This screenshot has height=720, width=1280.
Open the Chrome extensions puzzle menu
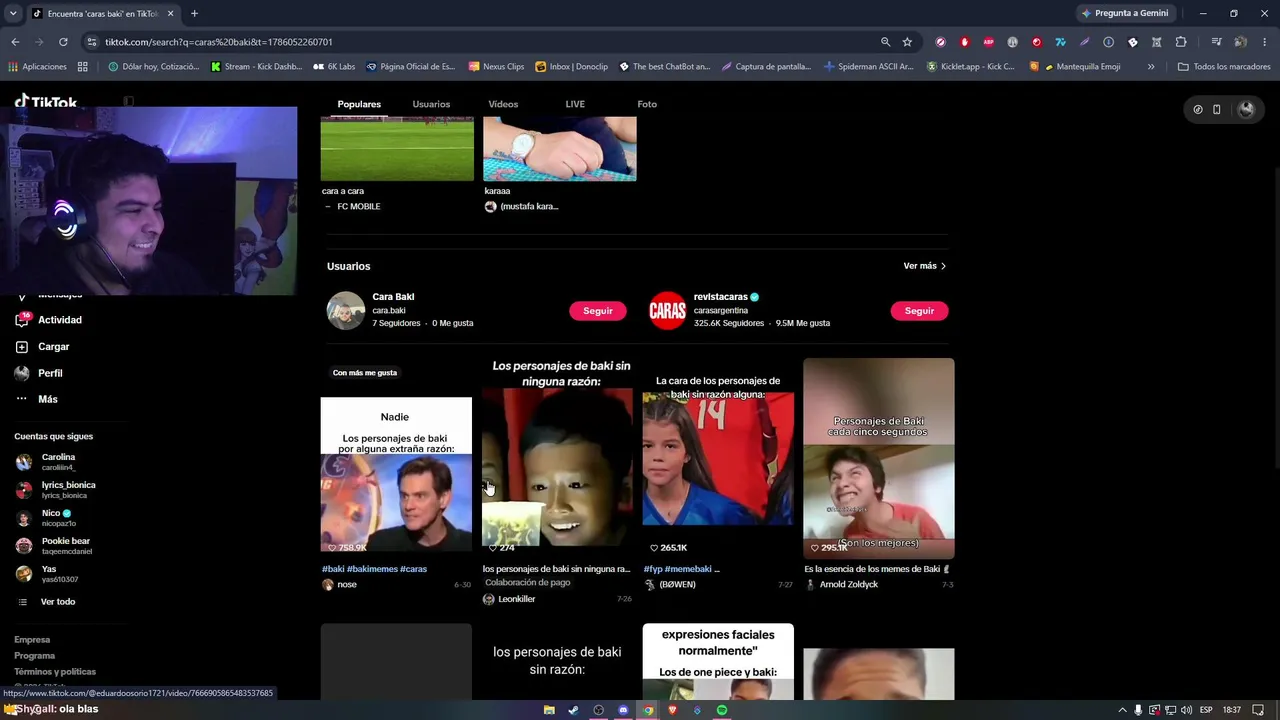pyautogui.click(x=1181, y=42)
